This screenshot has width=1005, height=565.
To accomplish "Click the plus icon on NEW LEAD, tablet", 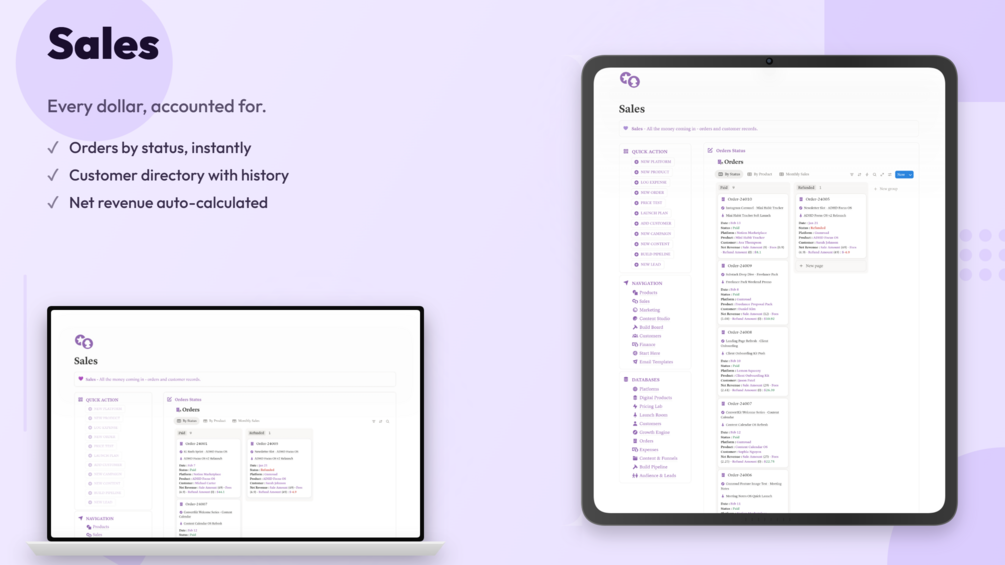I will click(636, 264).
